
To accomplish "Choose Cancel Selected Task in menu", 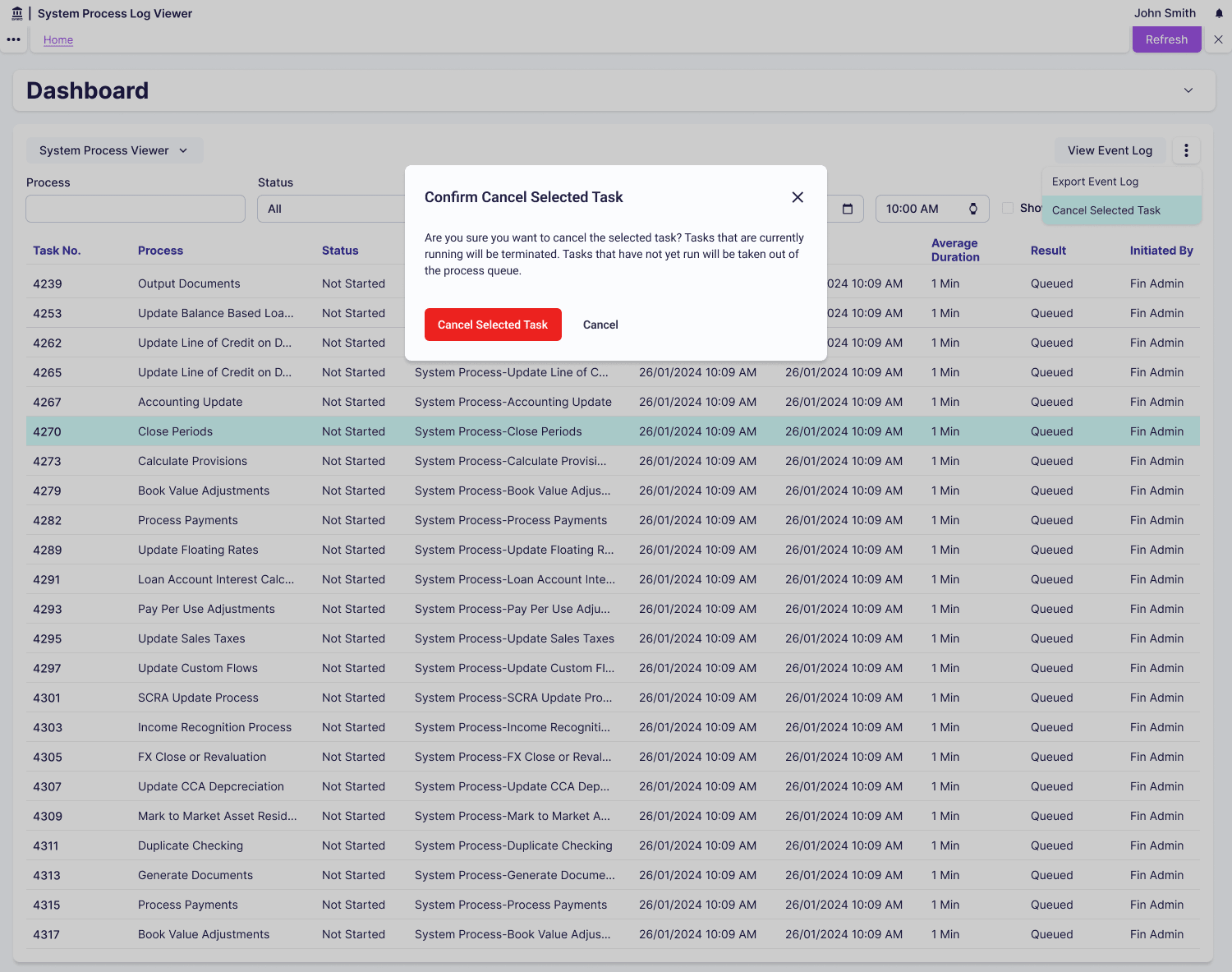I will coord(1106,210).
